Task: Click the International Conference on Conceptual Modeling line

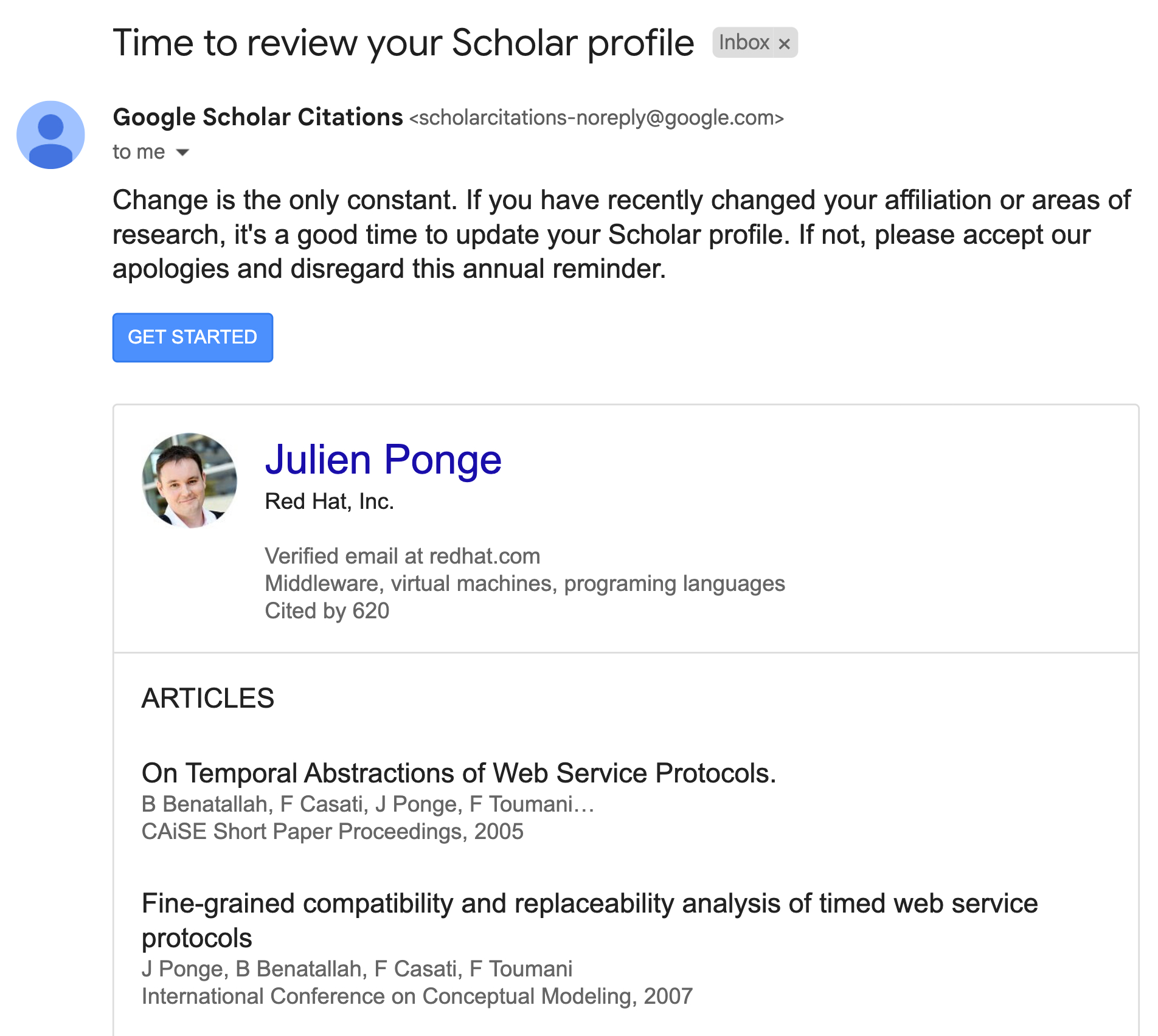Action: pos(417,996)
